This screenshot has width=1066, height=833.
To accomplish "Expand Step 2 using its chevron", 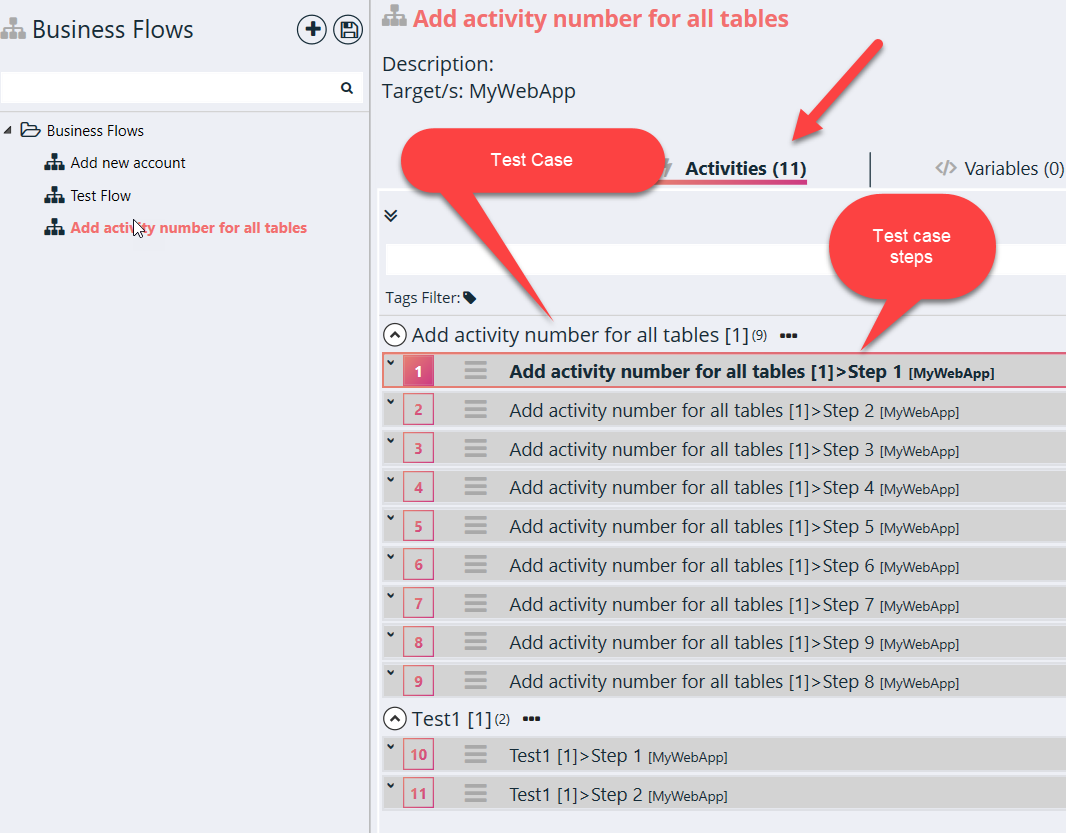I will 392,404.
